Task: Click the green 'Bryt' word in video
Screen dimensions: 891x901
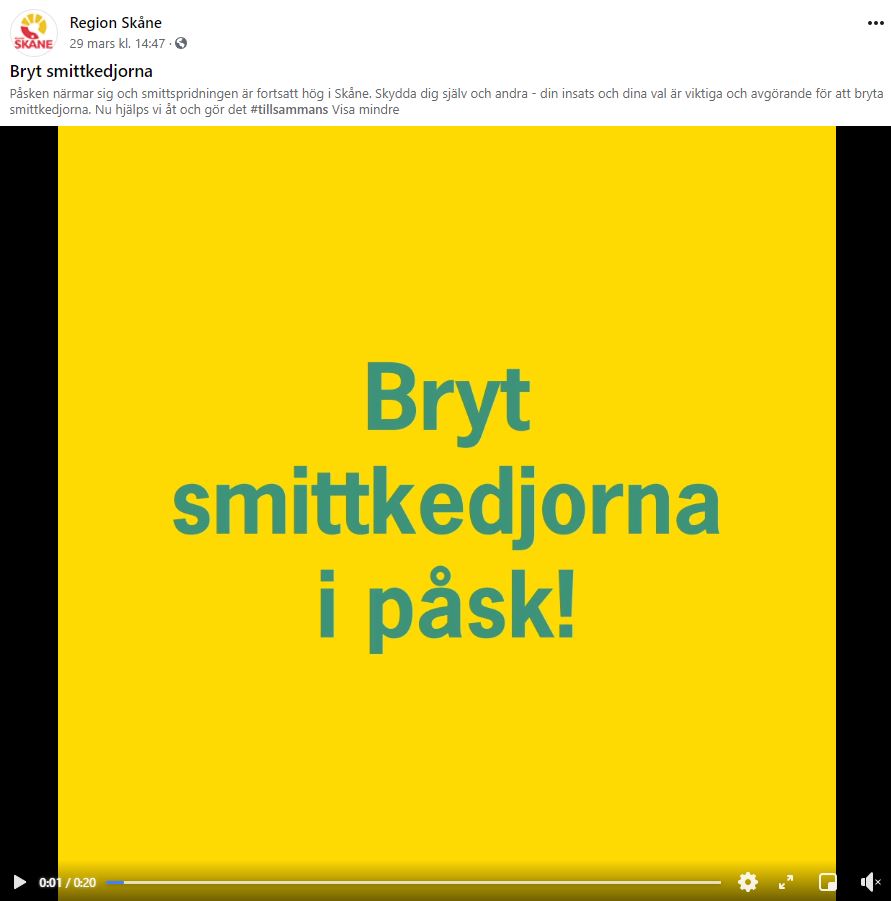Action: pos(447,401)
